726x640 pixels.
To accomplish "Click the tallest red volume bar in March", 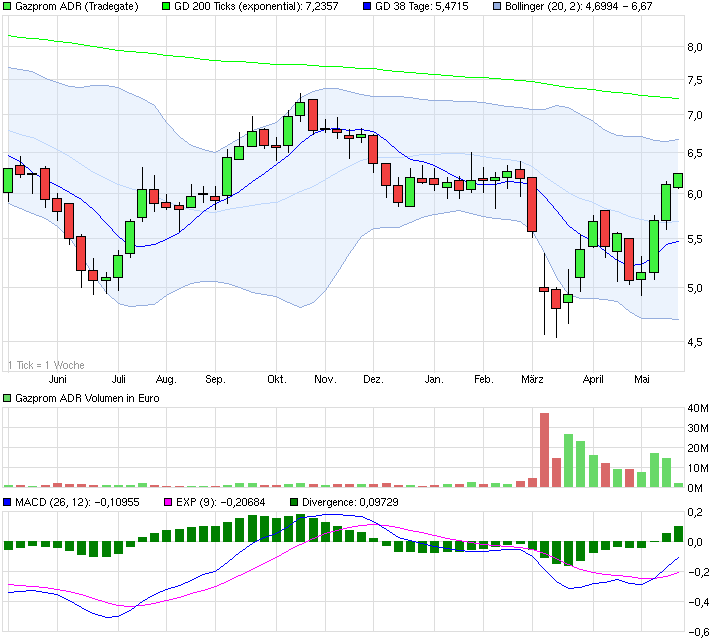I will click(544, 450).
